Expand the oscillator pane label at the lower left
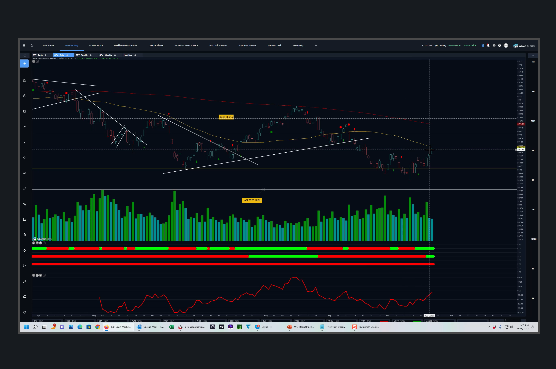 [38, 275]
